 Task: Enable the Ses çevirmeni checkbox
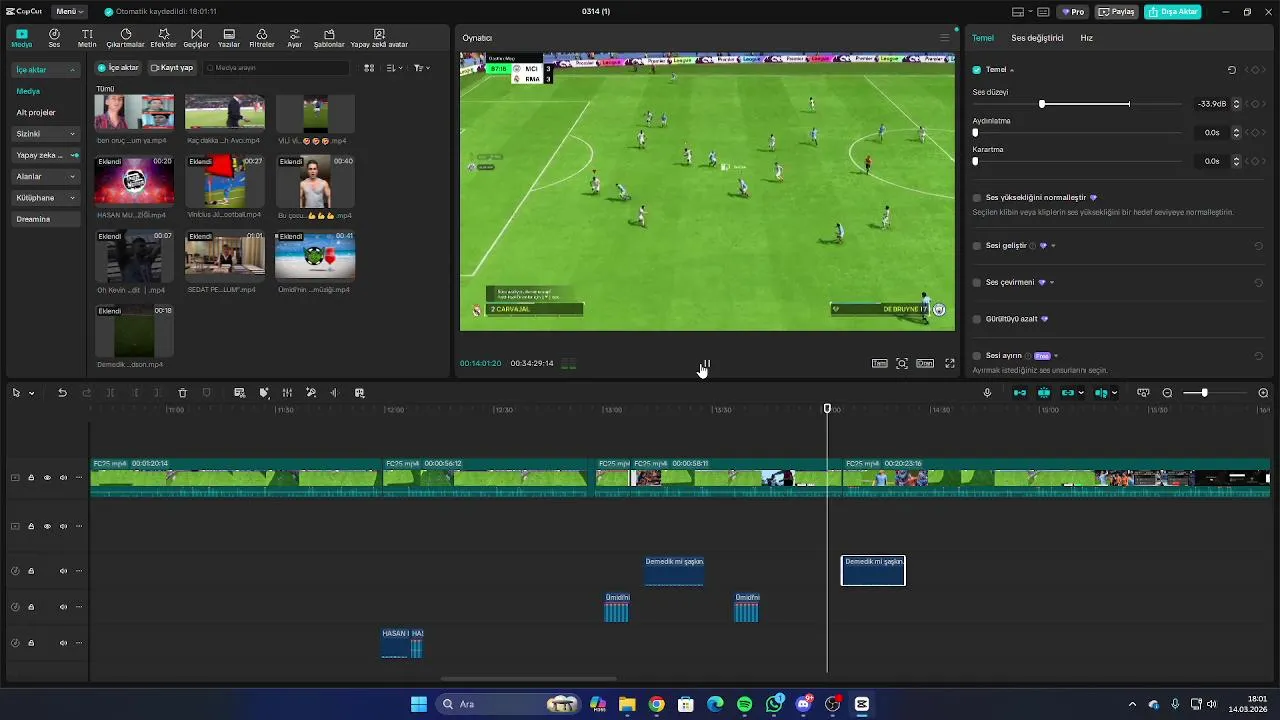977,282
